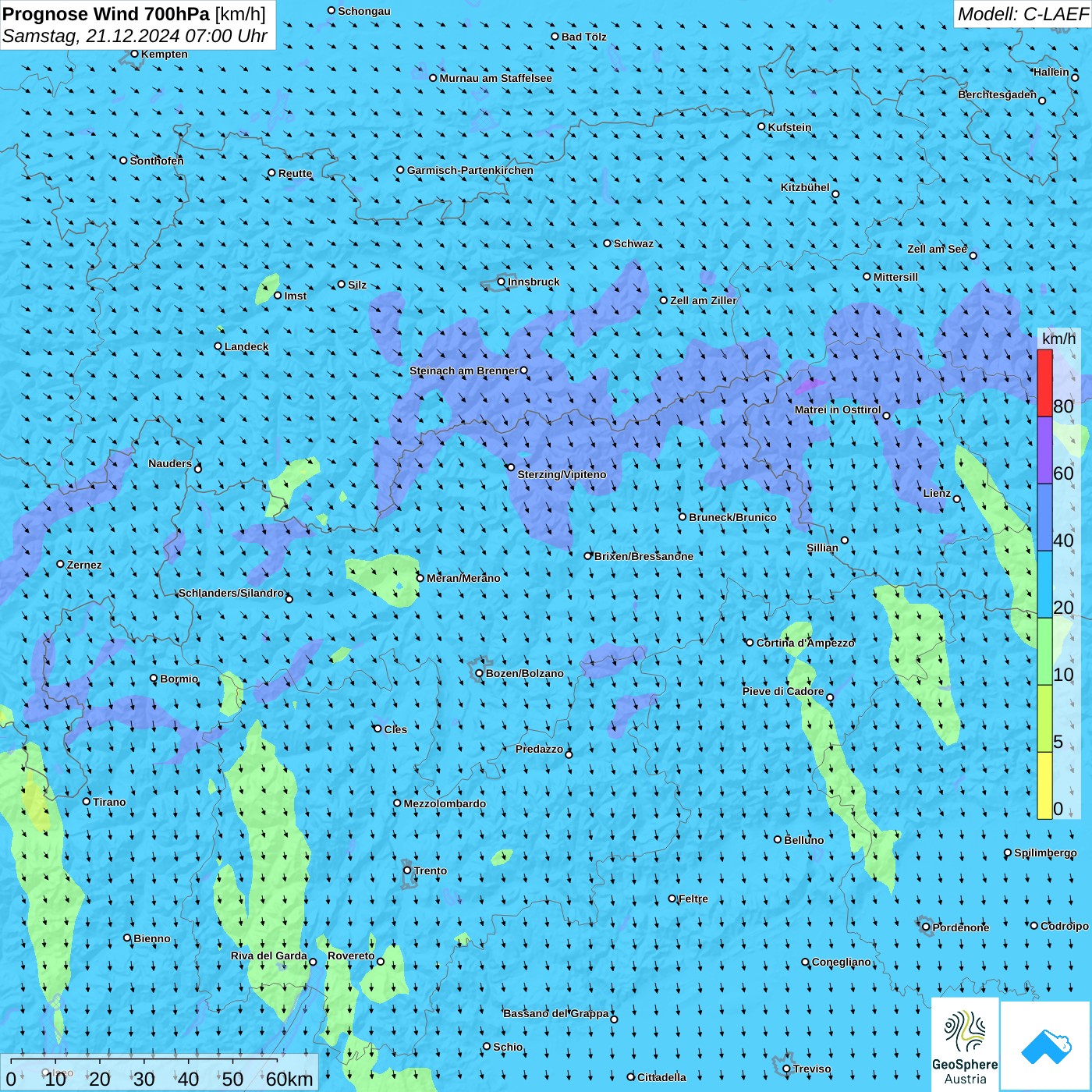Click the Tirano location dot
This screenshot has width=1092, height=1092.
87,801
